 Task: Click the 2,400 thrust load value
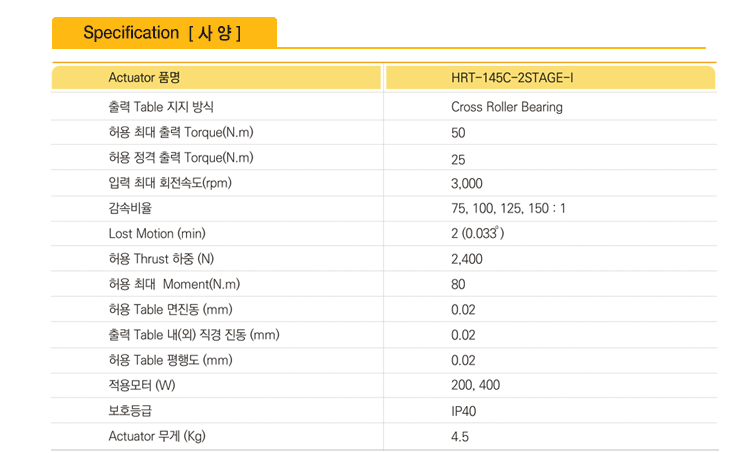pyautogui.click(x=466, y=259)
